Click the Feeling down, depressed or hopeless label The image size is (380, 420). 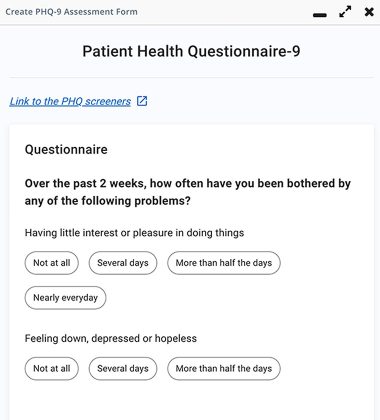[111, 338]
